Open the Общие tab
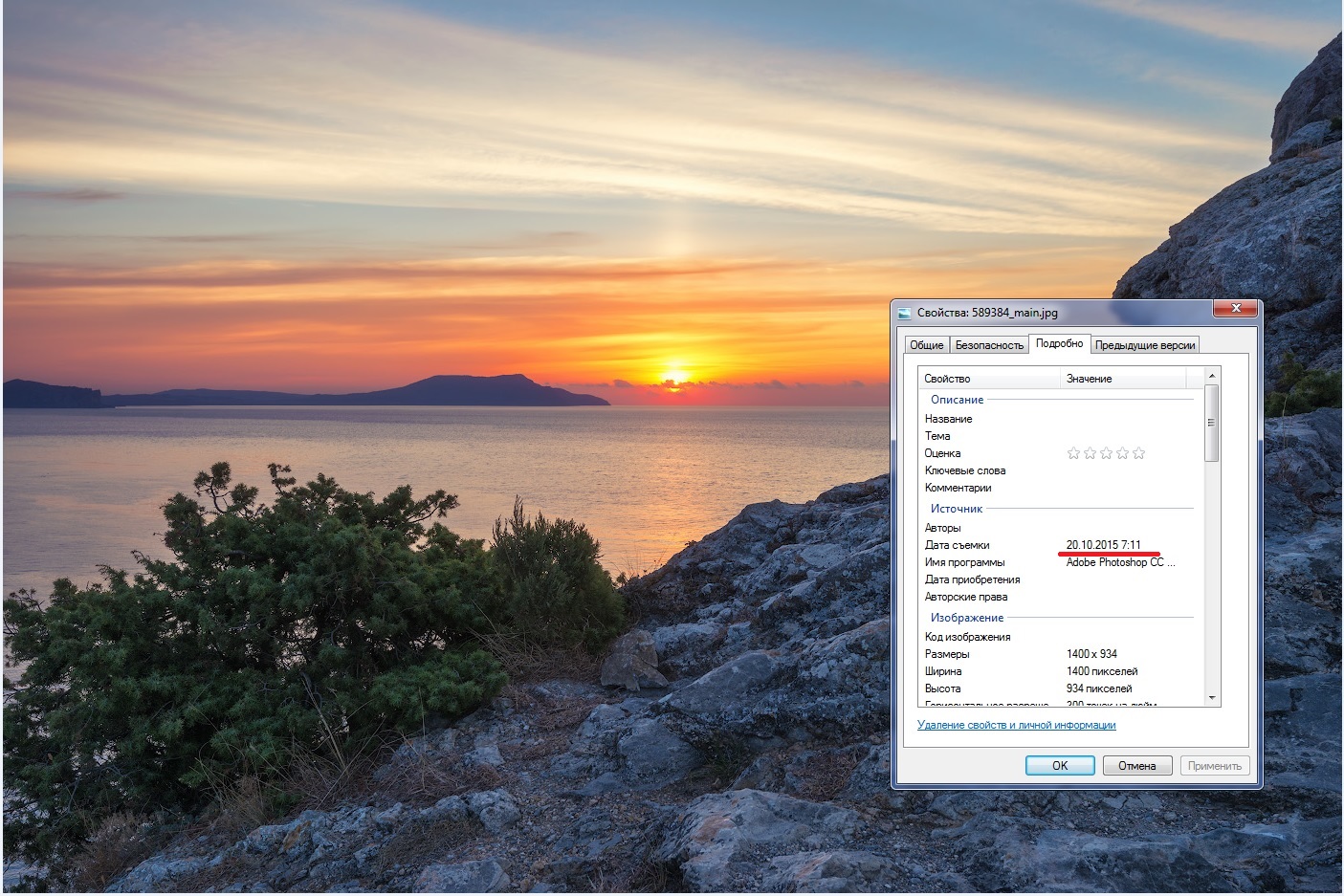Screen dimensions: 1344x896 pos(926,345)
